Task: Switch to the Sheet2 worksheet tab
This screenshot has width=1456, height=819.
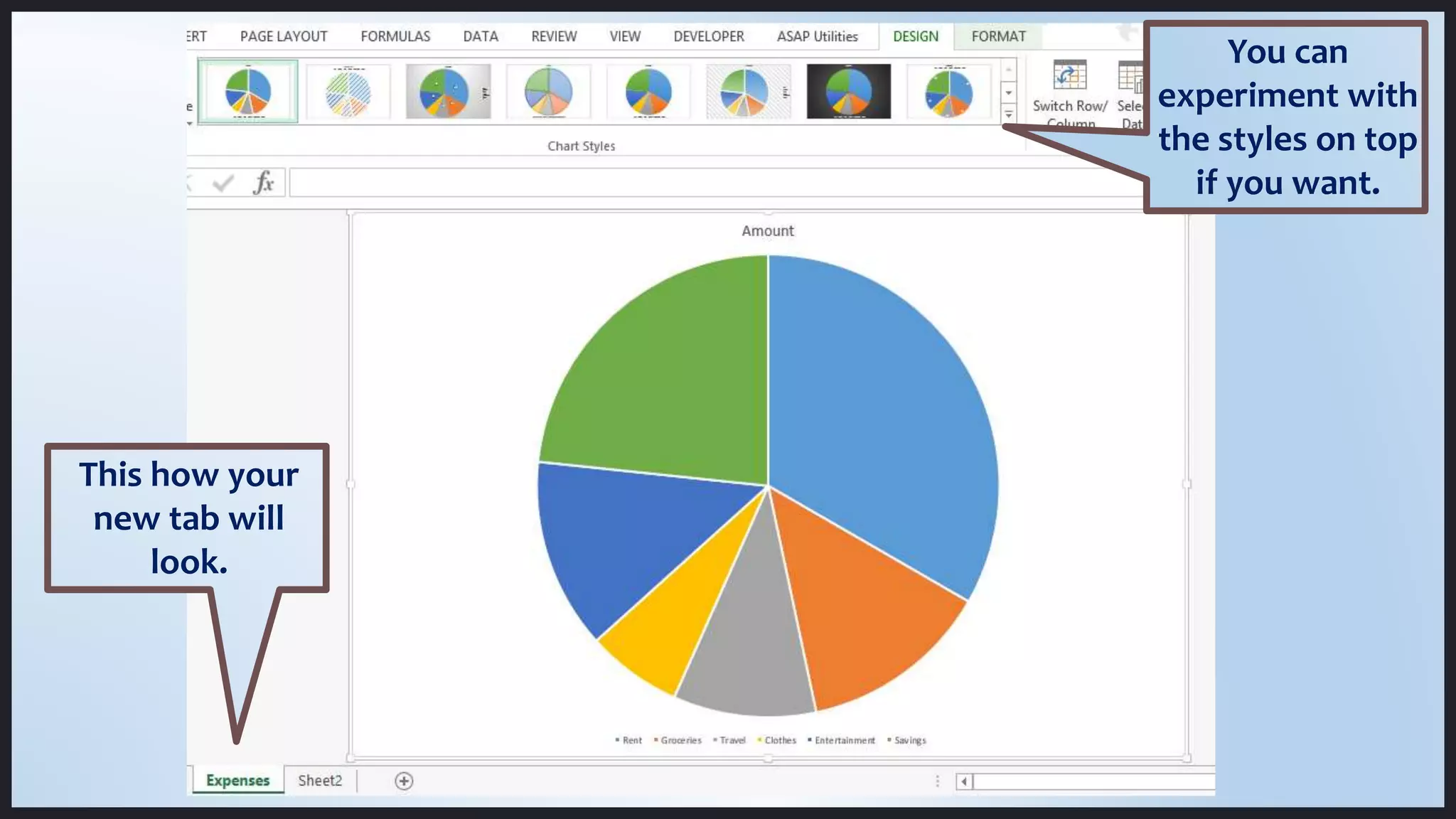Action: (320, 781)
